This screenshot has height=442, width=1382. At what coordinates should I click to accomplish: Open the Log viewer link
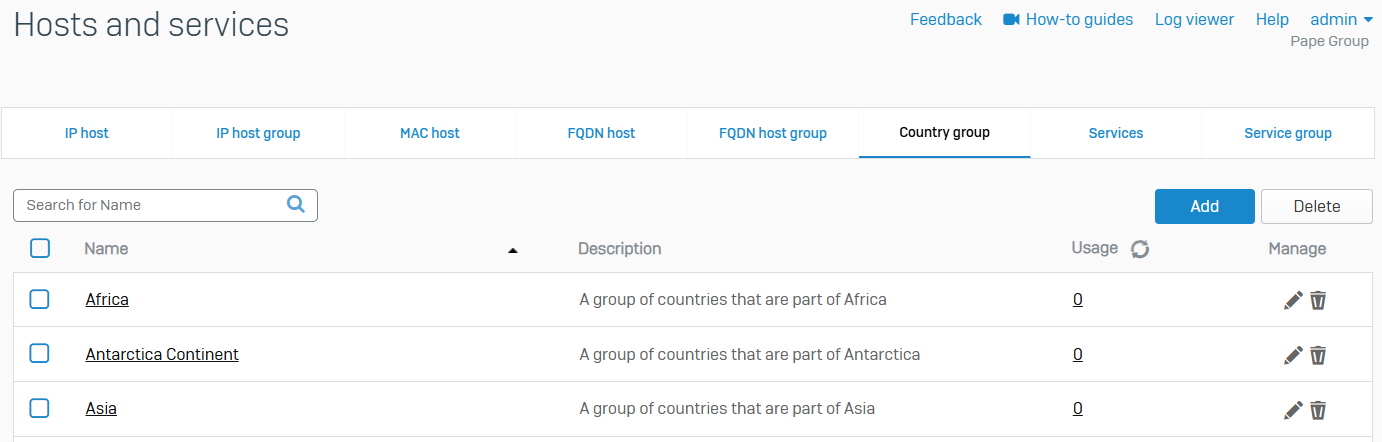(x=1194, y=19)
